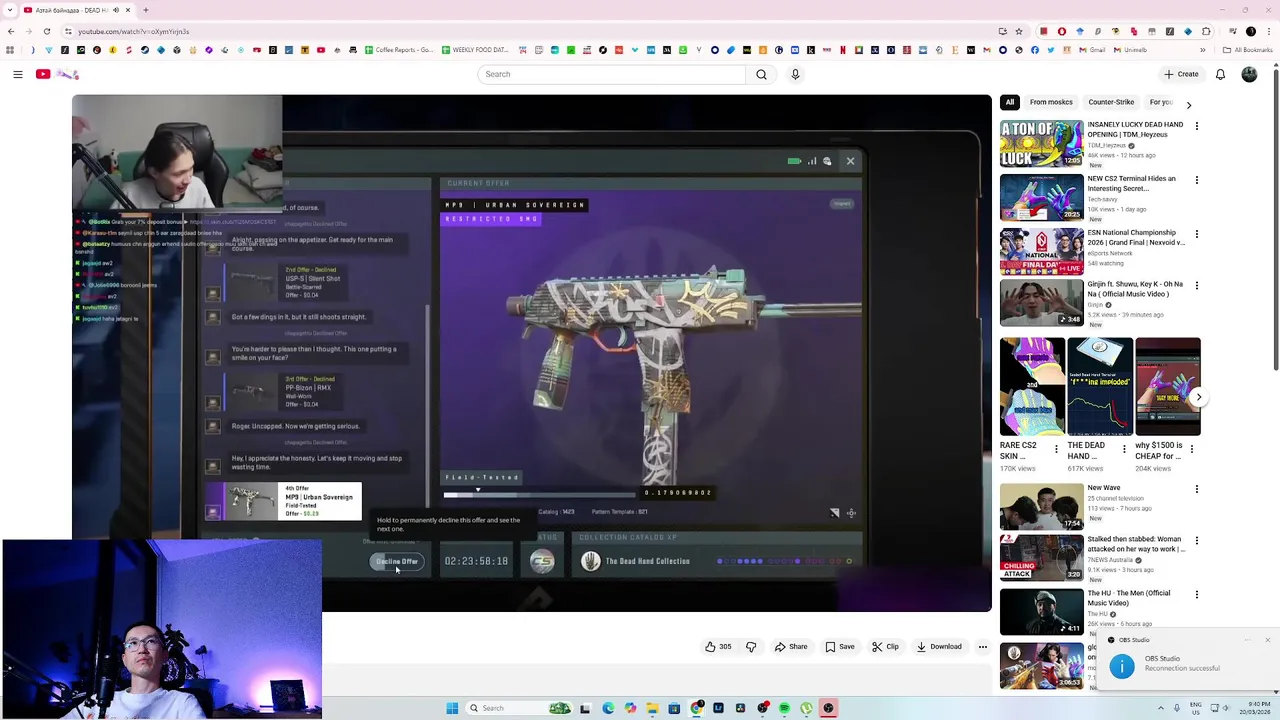
Task: Go to the YouTube home logo
Action: coord(57,74)
